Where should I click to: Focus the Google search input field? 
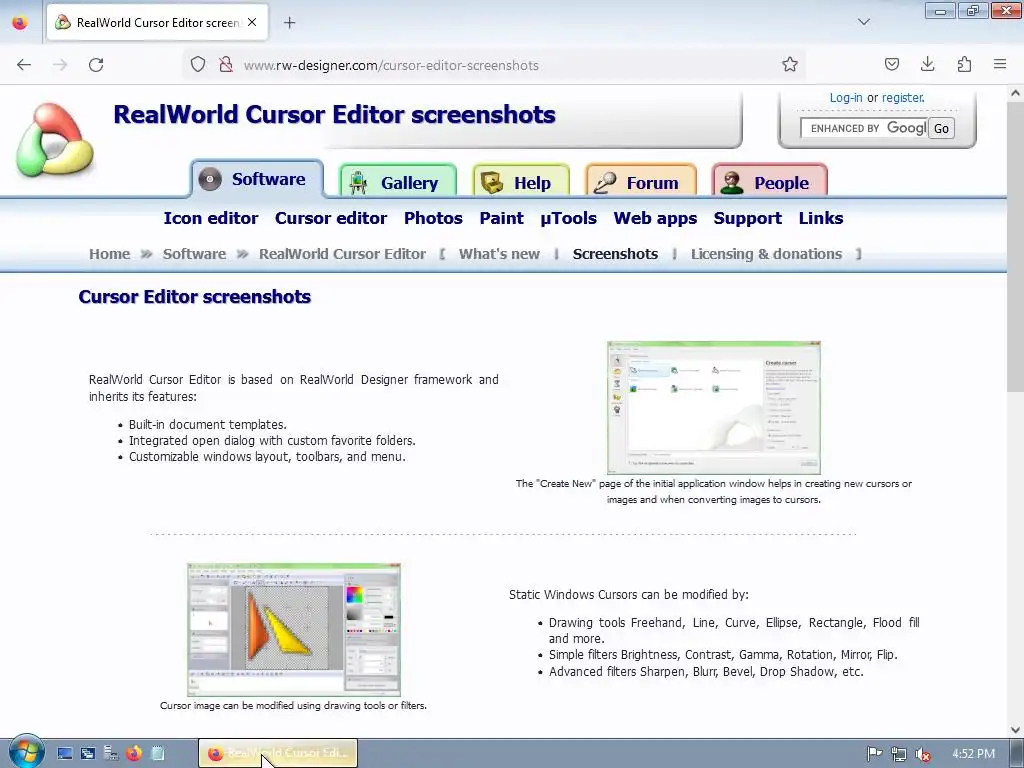(863, 128)
